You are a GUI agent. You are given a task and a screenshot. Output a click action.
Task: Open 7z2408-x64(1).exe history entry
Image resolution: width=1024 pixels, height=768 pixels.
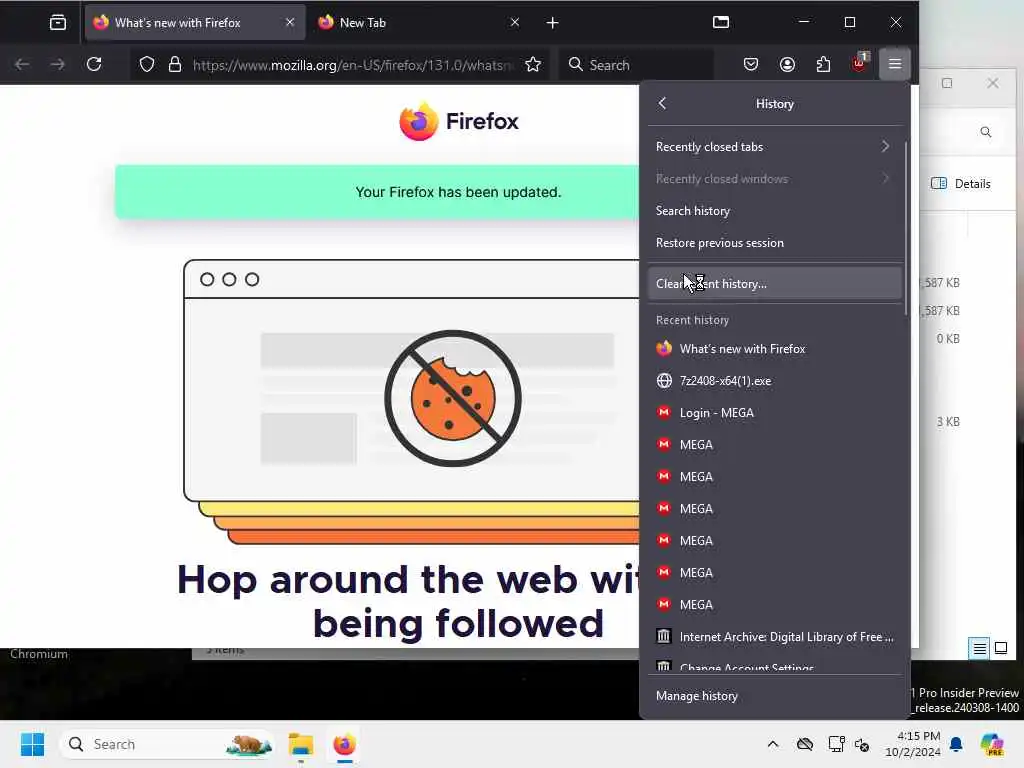tap(774, 381)
